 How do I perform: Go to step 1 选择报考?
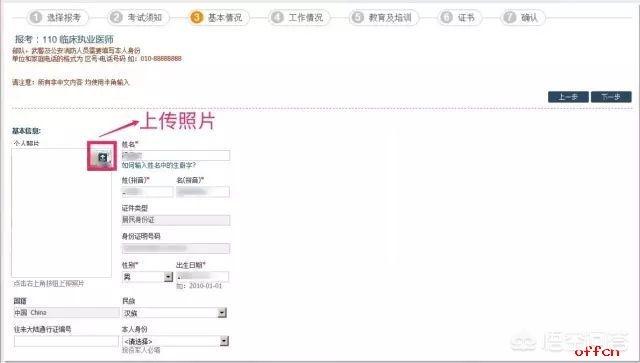tap(57, 17)
